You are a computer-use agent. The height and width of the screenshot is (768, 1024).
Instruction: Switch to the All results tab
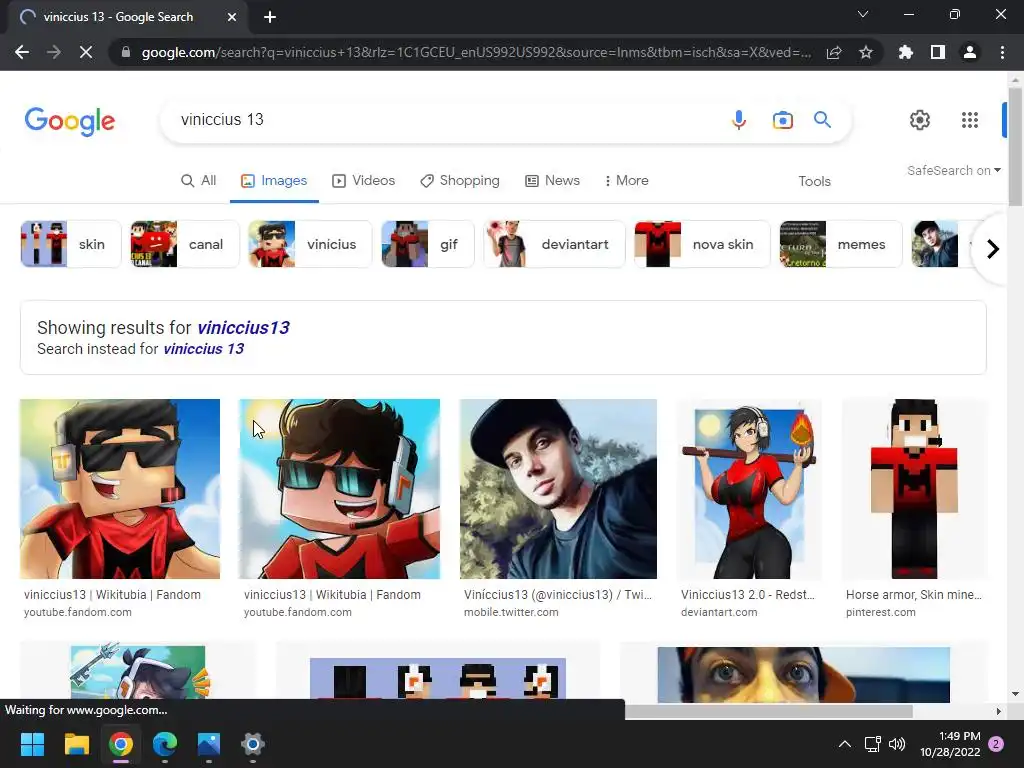tap(199, 181)
